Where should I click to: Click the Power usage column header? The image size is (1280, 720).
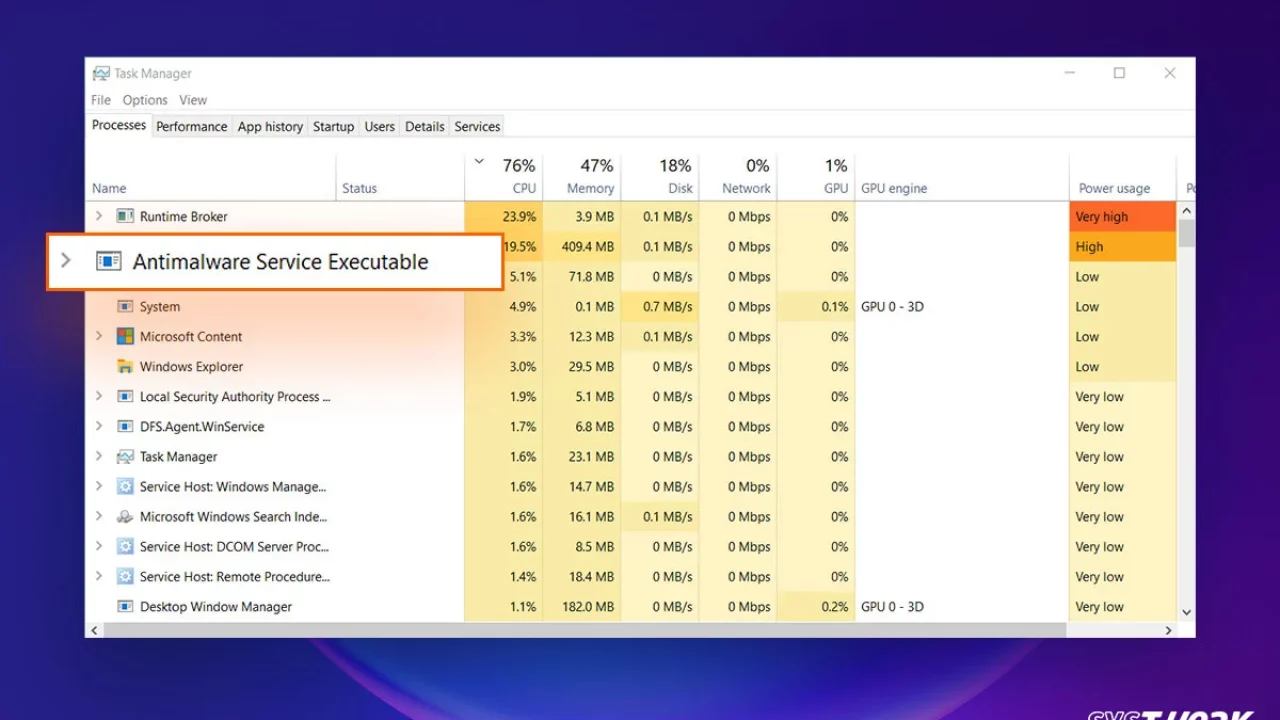pyautogui.click(x=1114, y=187)
